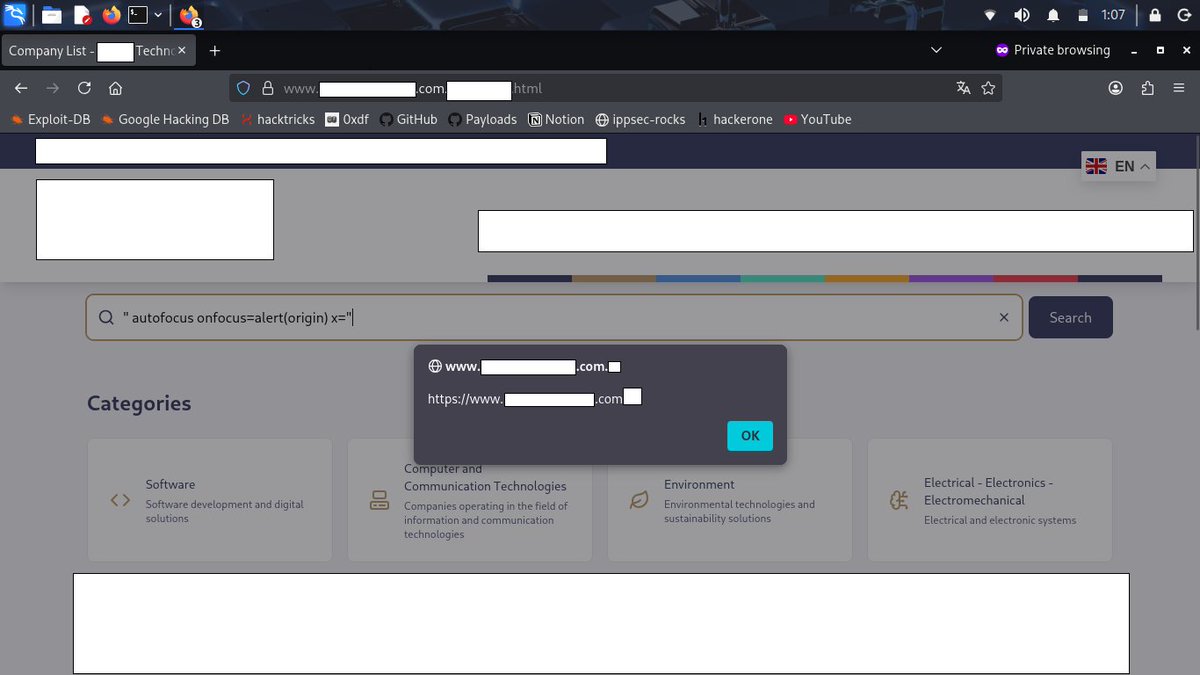Open the Firefox hamburger menu
The height and width of the screenshot is (675, 1200).
(1179, 88)
